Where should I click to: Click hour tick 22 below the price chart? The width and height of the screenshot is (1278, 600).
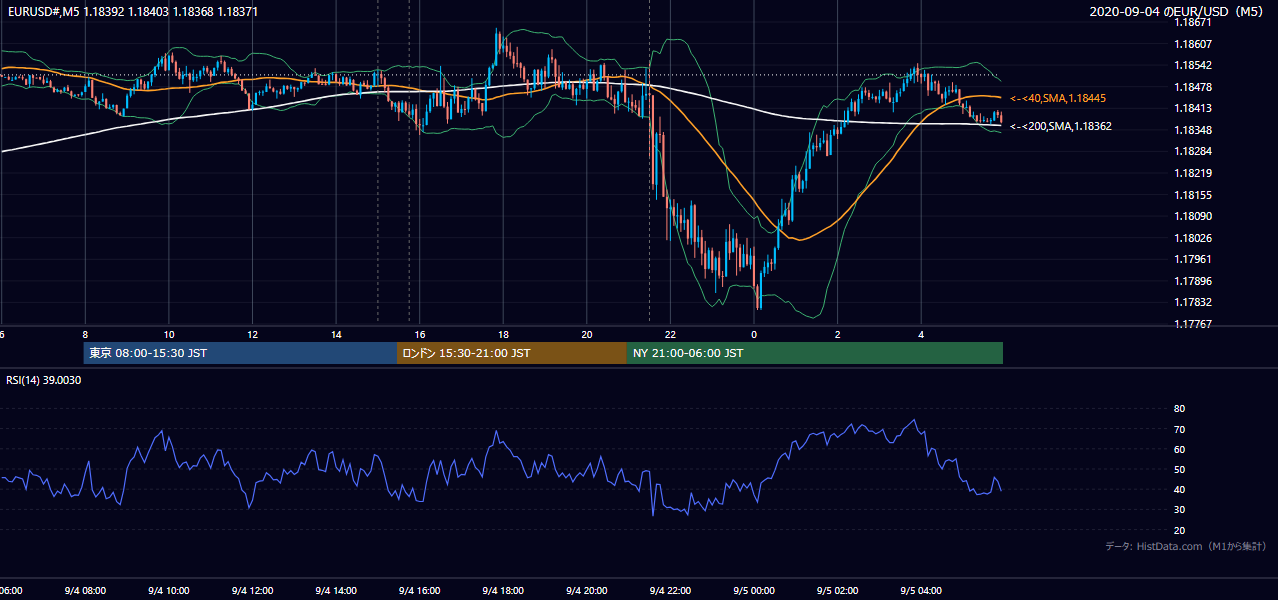coord(671,335)
